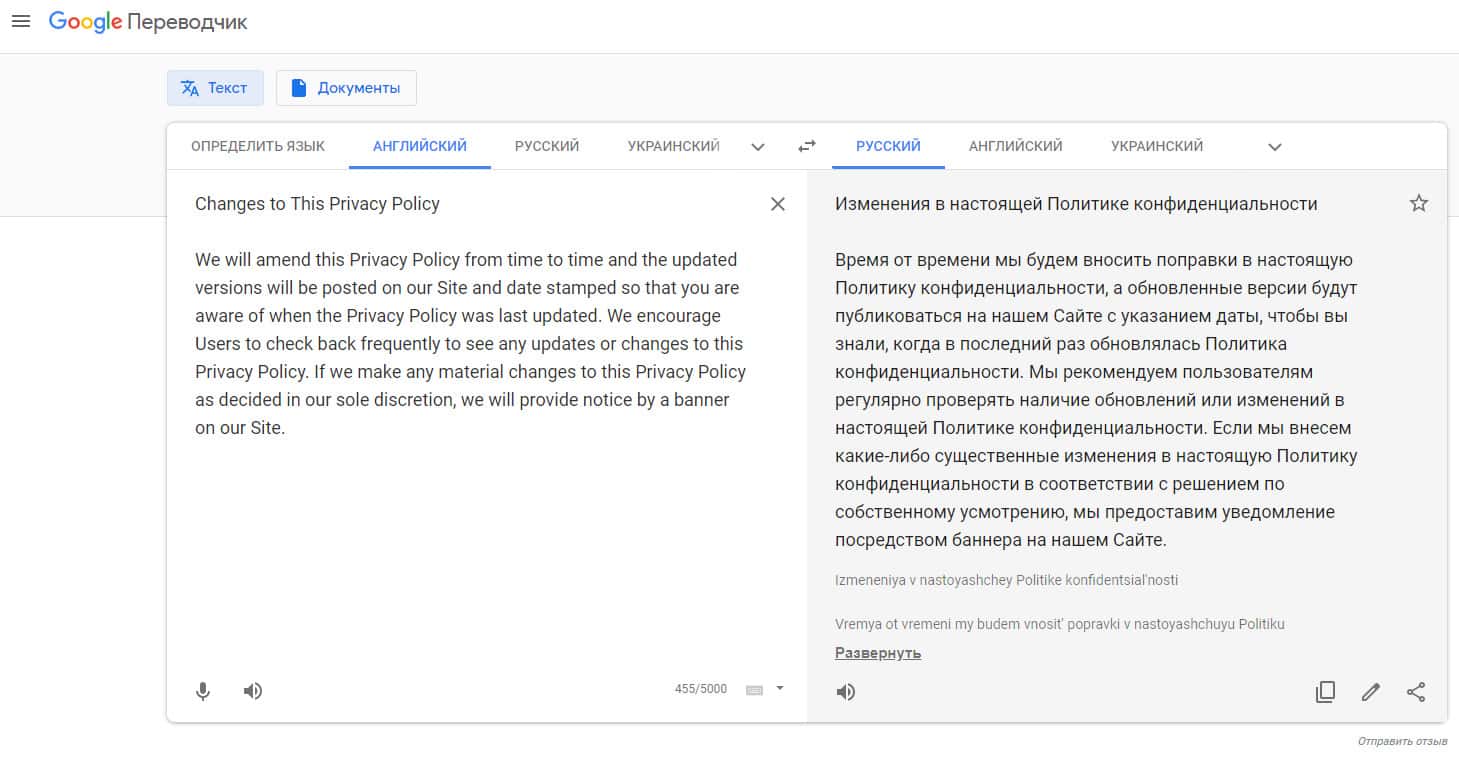Suggest an edit with pencil icon
1459x758 pixels.
[x=1370, y=692]
